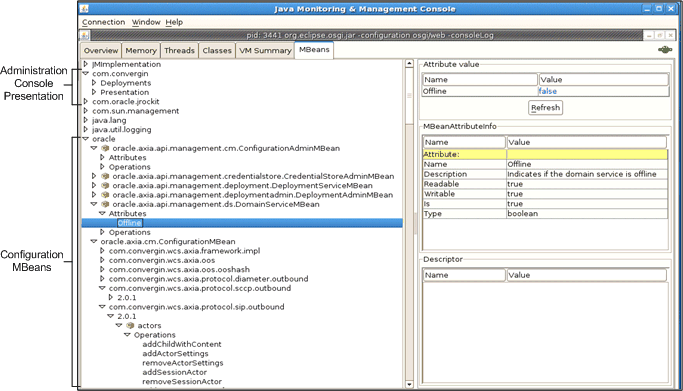Screen dimensions: 683x391
Task: Click the 'boolean' Type value cell
Action: pyautogui.click(x=587, y=214)
